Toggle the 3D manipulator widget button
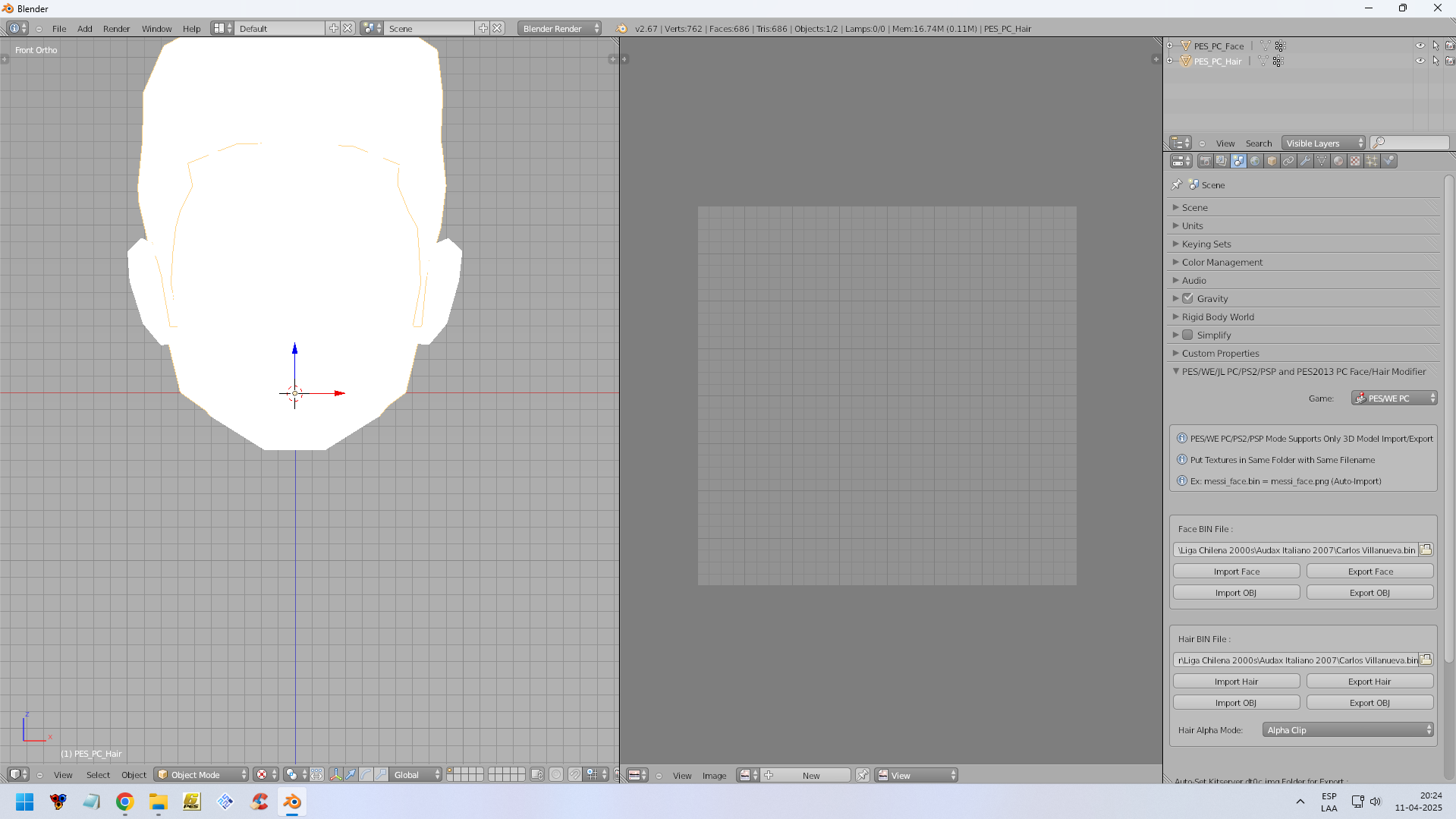 pyautogui.click(x=335, y=774)
